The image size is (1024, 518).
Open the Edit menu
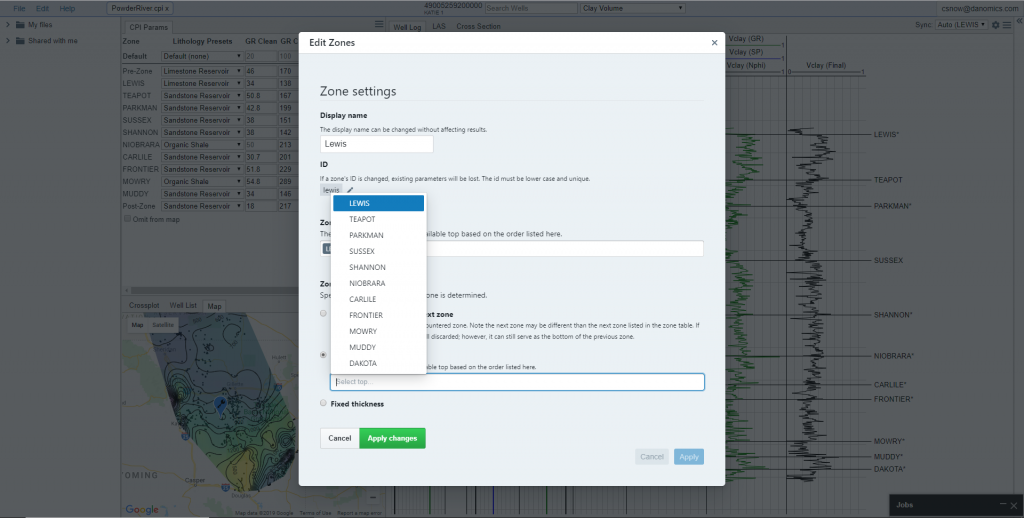[42, 8]
